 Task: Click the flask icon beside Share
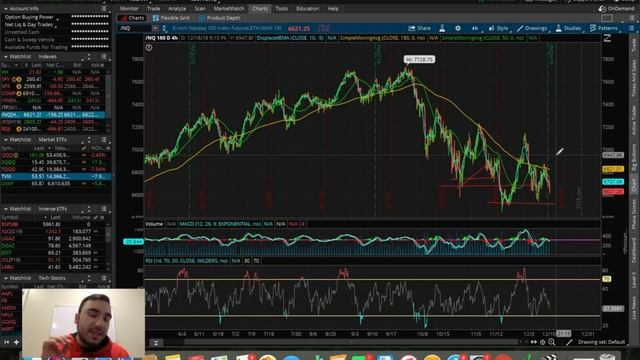(442, 28)
